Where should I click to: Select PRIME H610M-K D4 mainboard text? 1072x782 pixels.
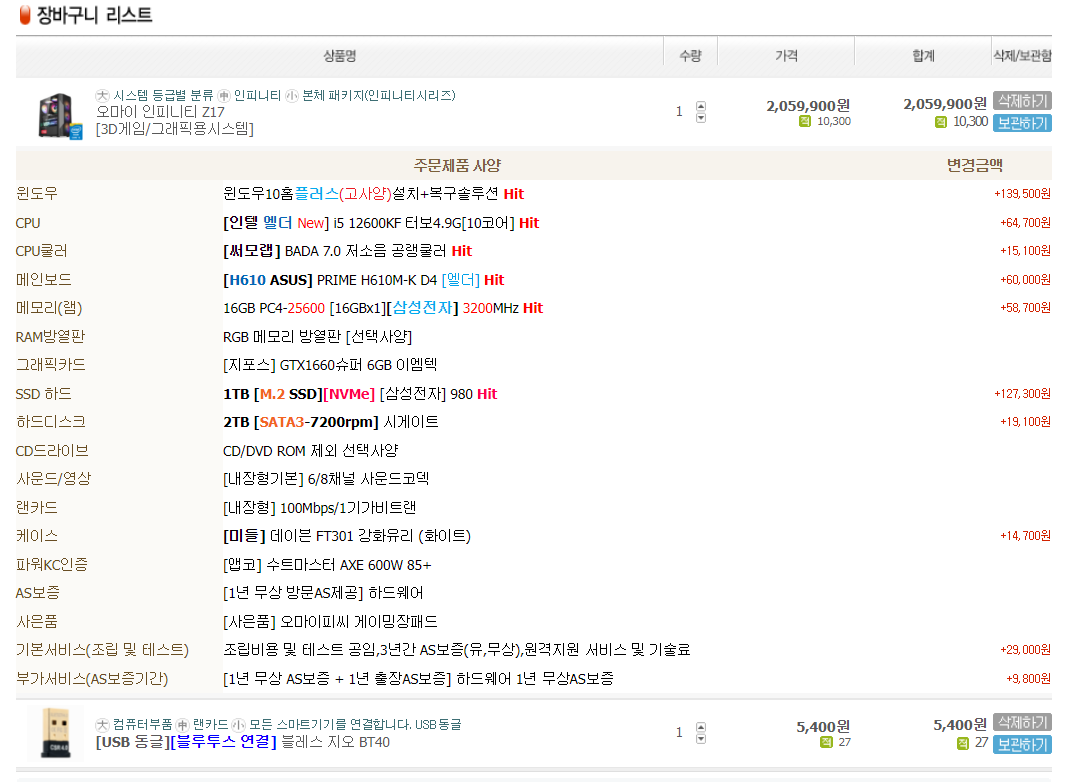364,280
